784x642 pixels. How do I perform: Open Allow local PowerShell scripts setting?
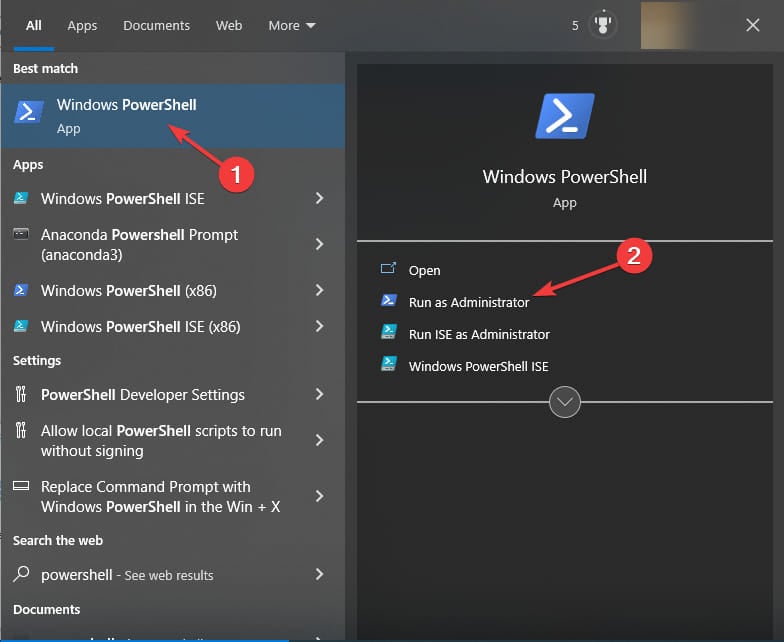[x=160, y=441]
